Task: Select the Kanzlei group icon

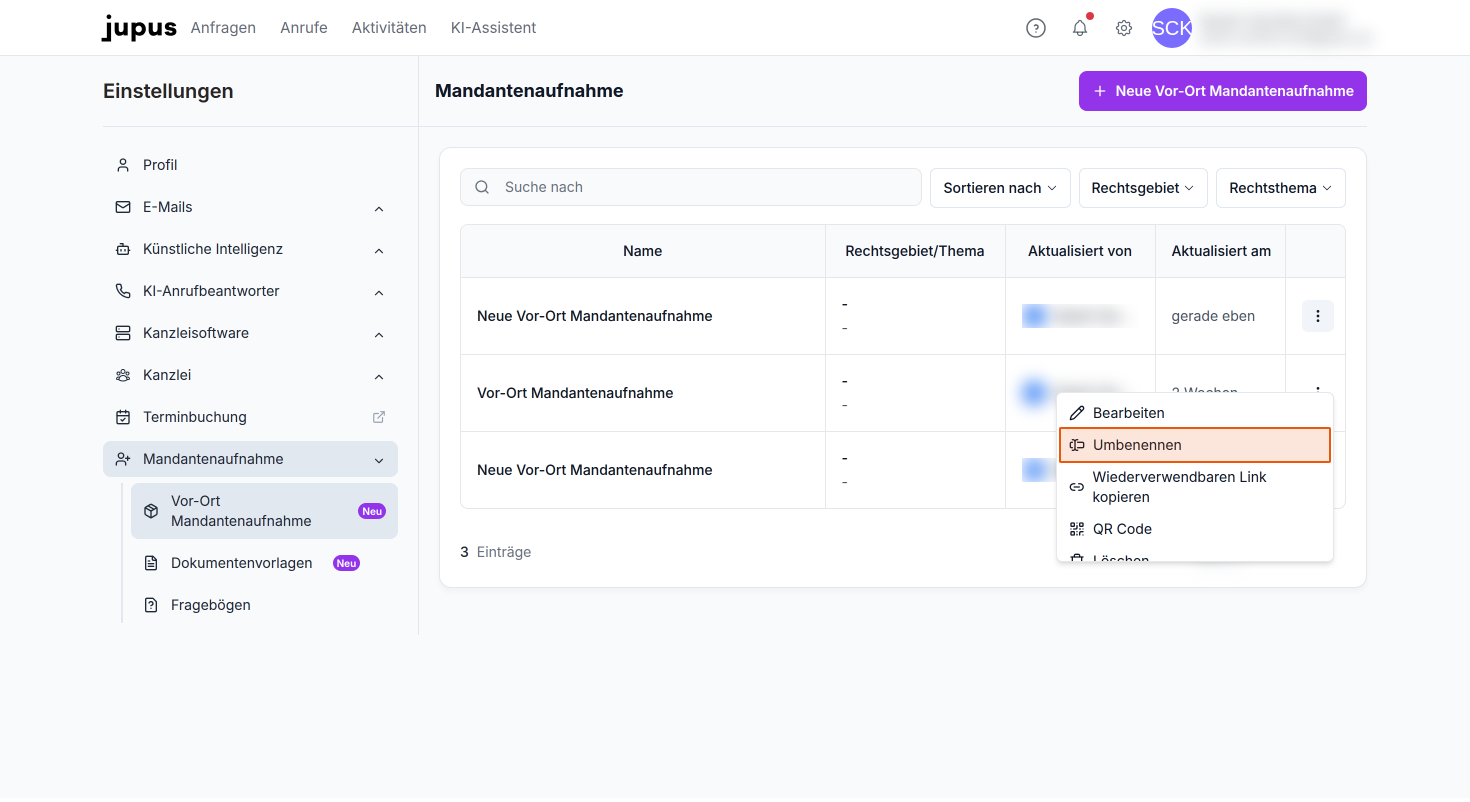Action: click(123, 375)
